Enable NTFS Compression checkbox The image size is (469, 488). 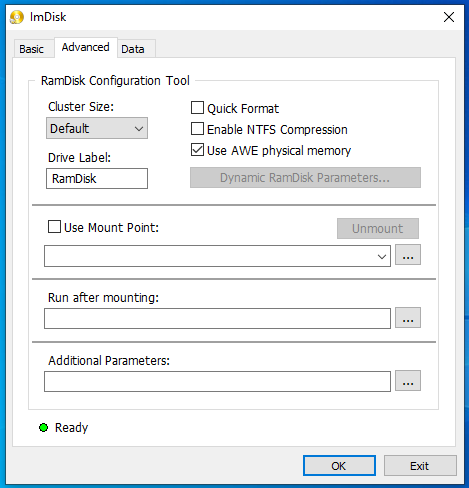coord(197,129)
